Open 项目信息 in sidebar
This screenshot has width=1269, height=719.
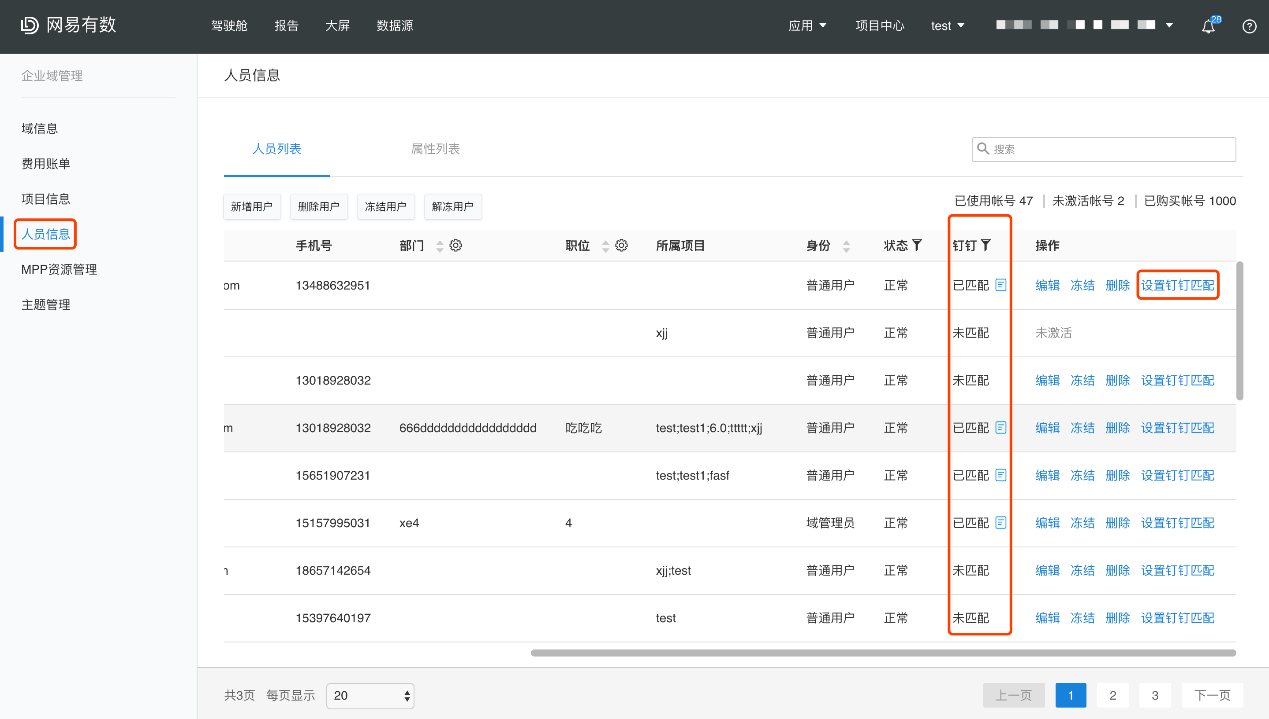[x=46, y=199]
